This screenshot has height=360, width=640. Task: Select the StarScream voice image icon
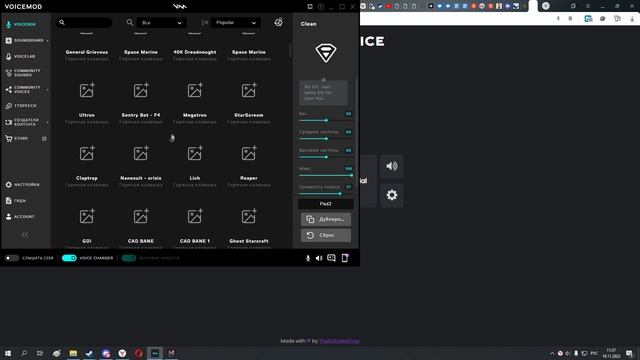[x=249, y=90]
